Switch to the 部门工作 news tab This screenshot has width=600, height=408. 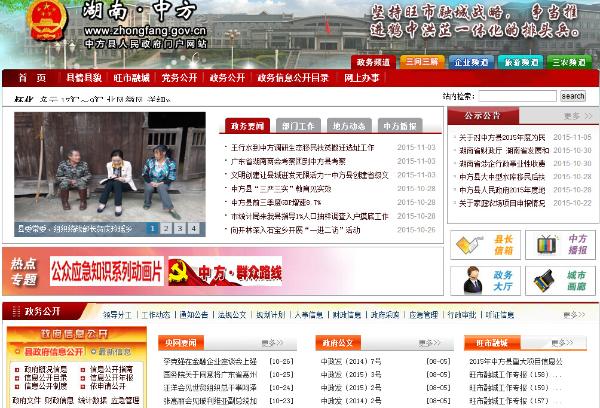298,126
